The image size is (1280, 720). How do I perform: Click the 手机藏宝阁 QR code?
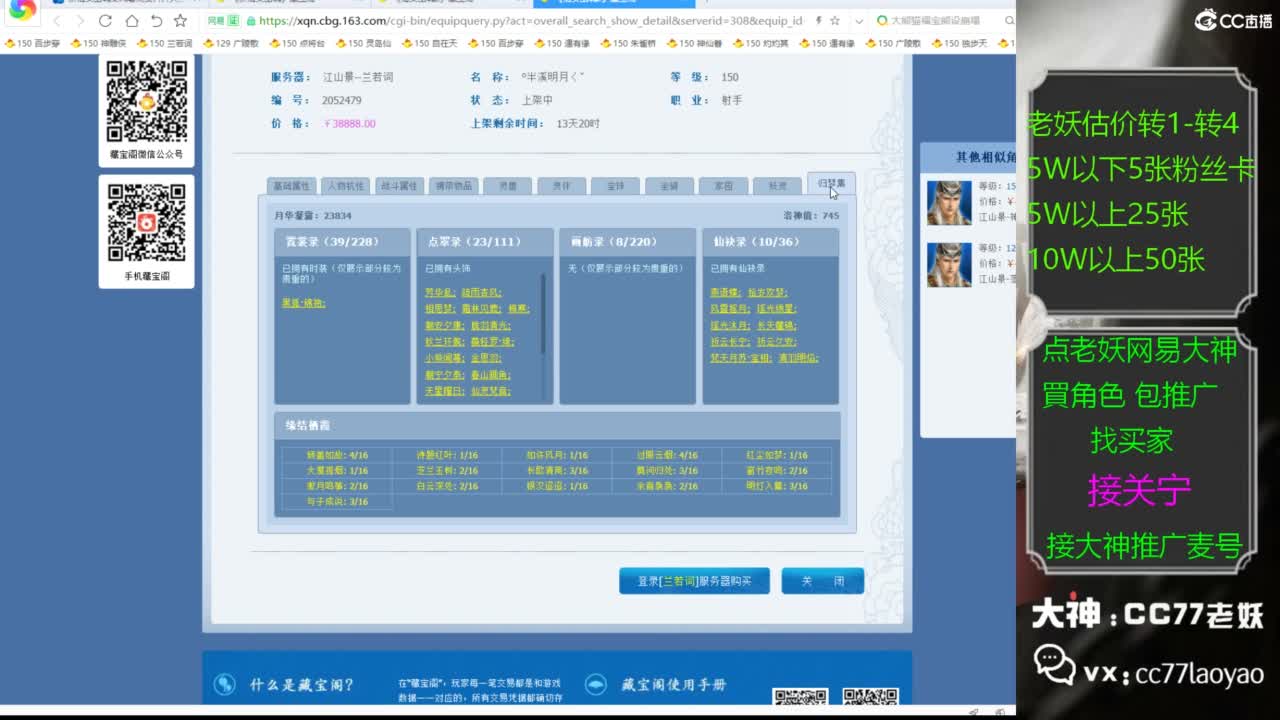click(147, 223)
